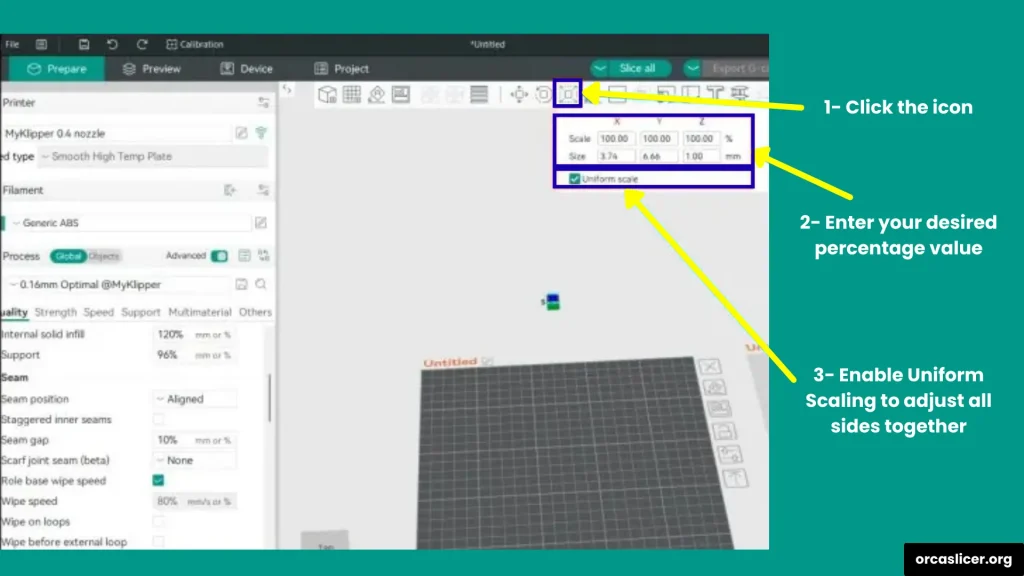Click the Seam gap 10% field
This screenshot has height=576, width=1024.
194,440
